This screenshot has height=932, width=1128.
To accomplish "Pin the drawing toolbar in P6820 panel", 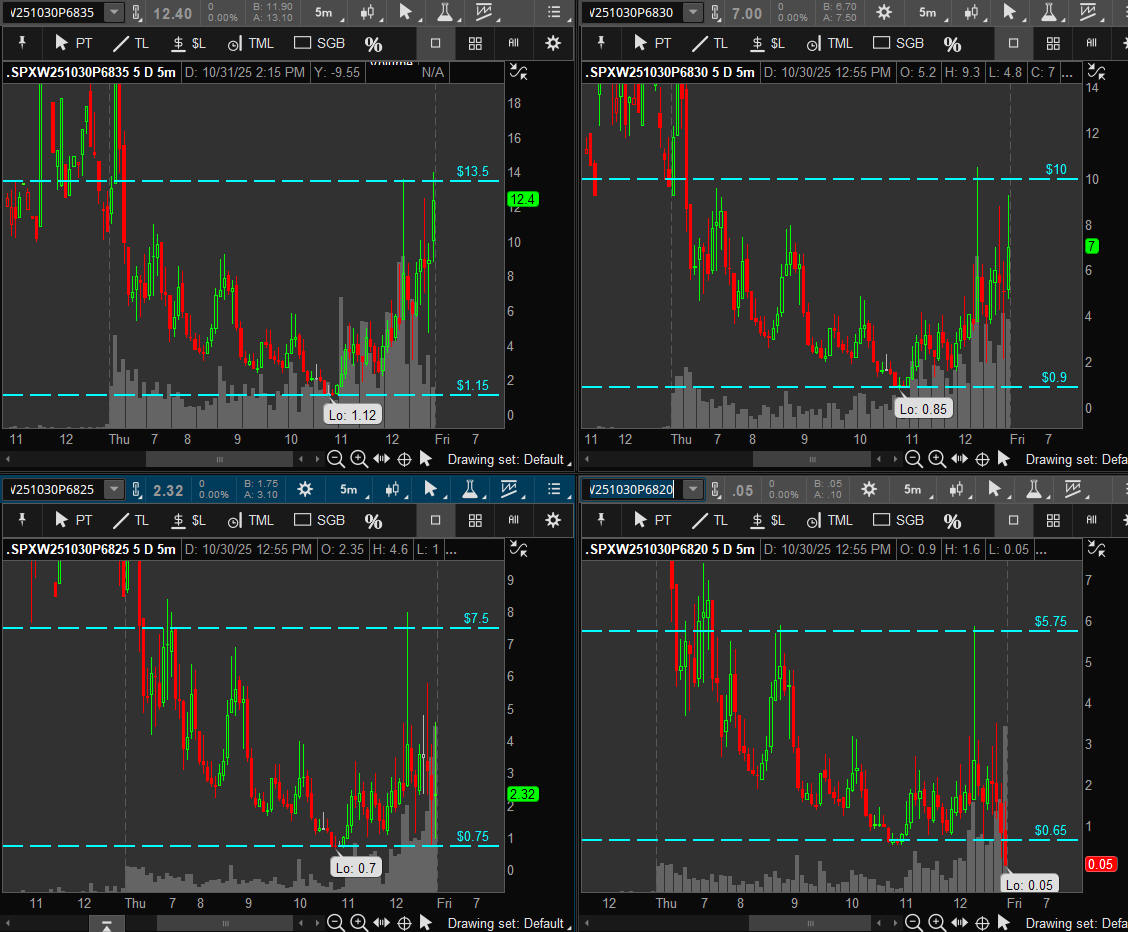I will [x=600, y=520].
